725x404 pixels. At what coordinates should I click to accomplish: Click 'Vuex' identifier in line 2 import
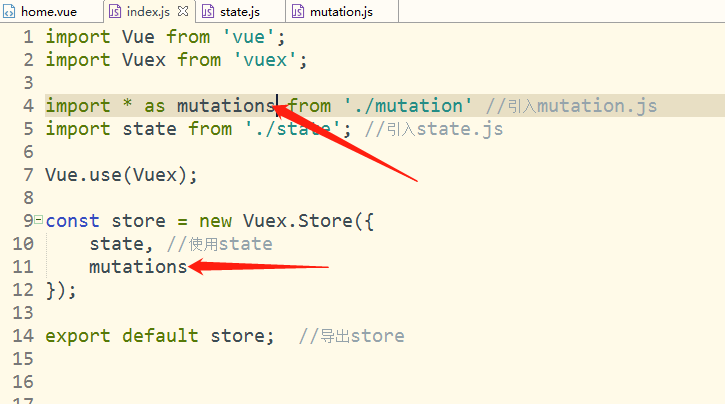pos(144,60)
